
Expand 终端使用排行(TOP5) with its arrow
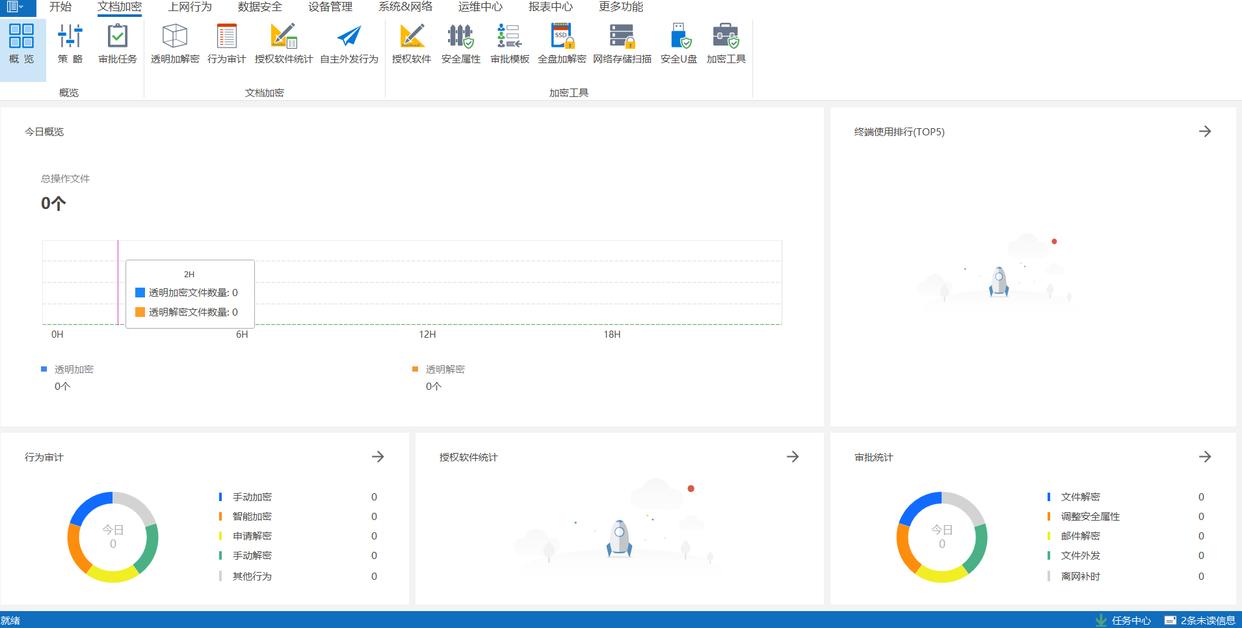tap(1205, 131)
